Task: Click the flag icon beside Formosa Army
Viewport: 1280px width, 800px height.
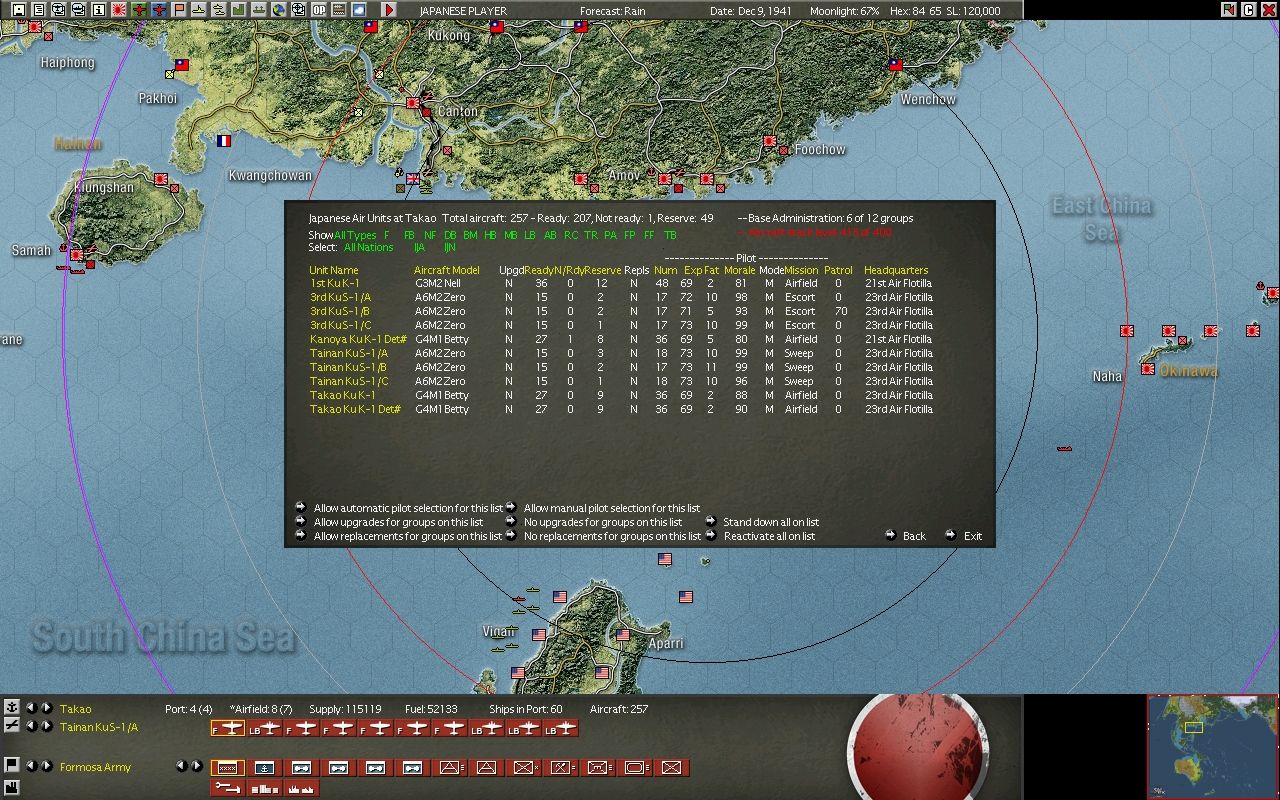Action: click(x=11, y=766)
